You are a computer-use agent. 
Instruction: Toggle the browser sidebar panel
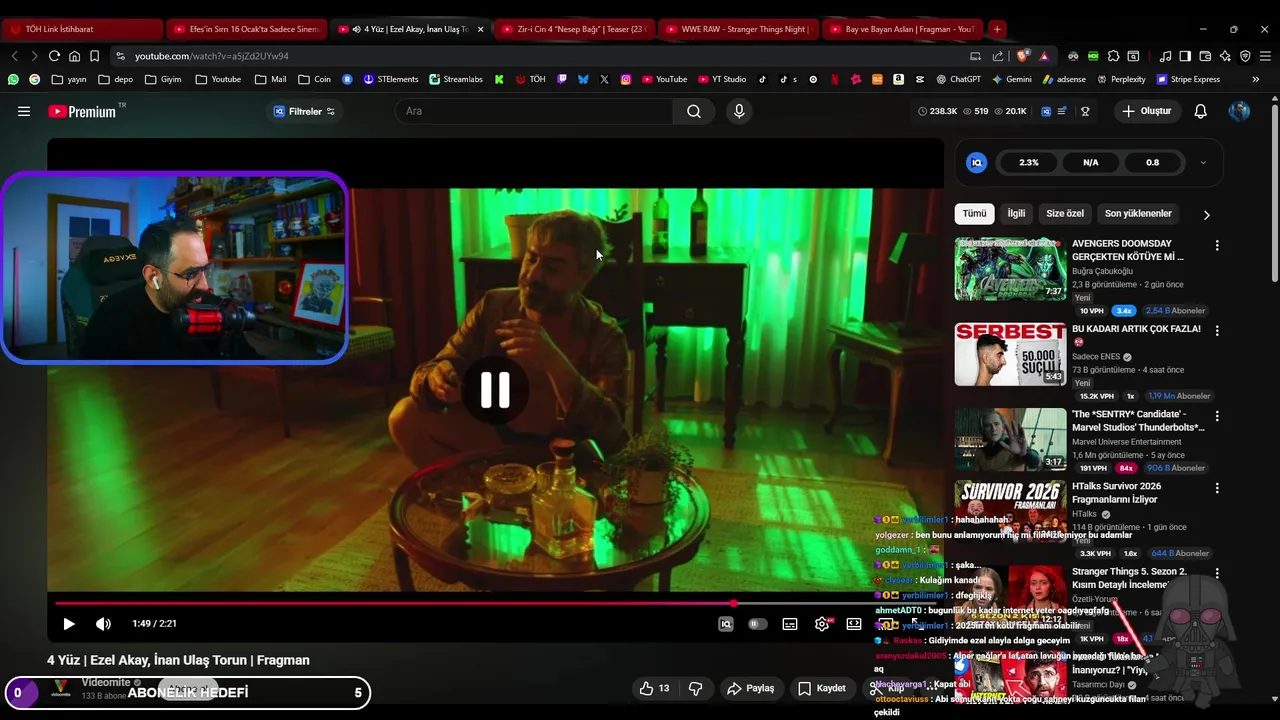coord(1185,56)
